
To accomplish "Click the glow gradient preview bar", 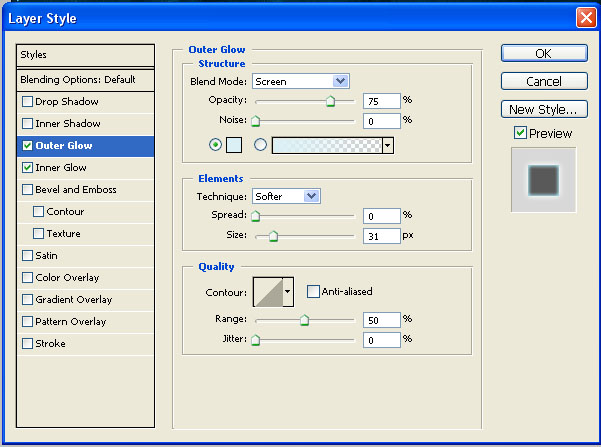I will pyautogui.click(x=326, y=145).
